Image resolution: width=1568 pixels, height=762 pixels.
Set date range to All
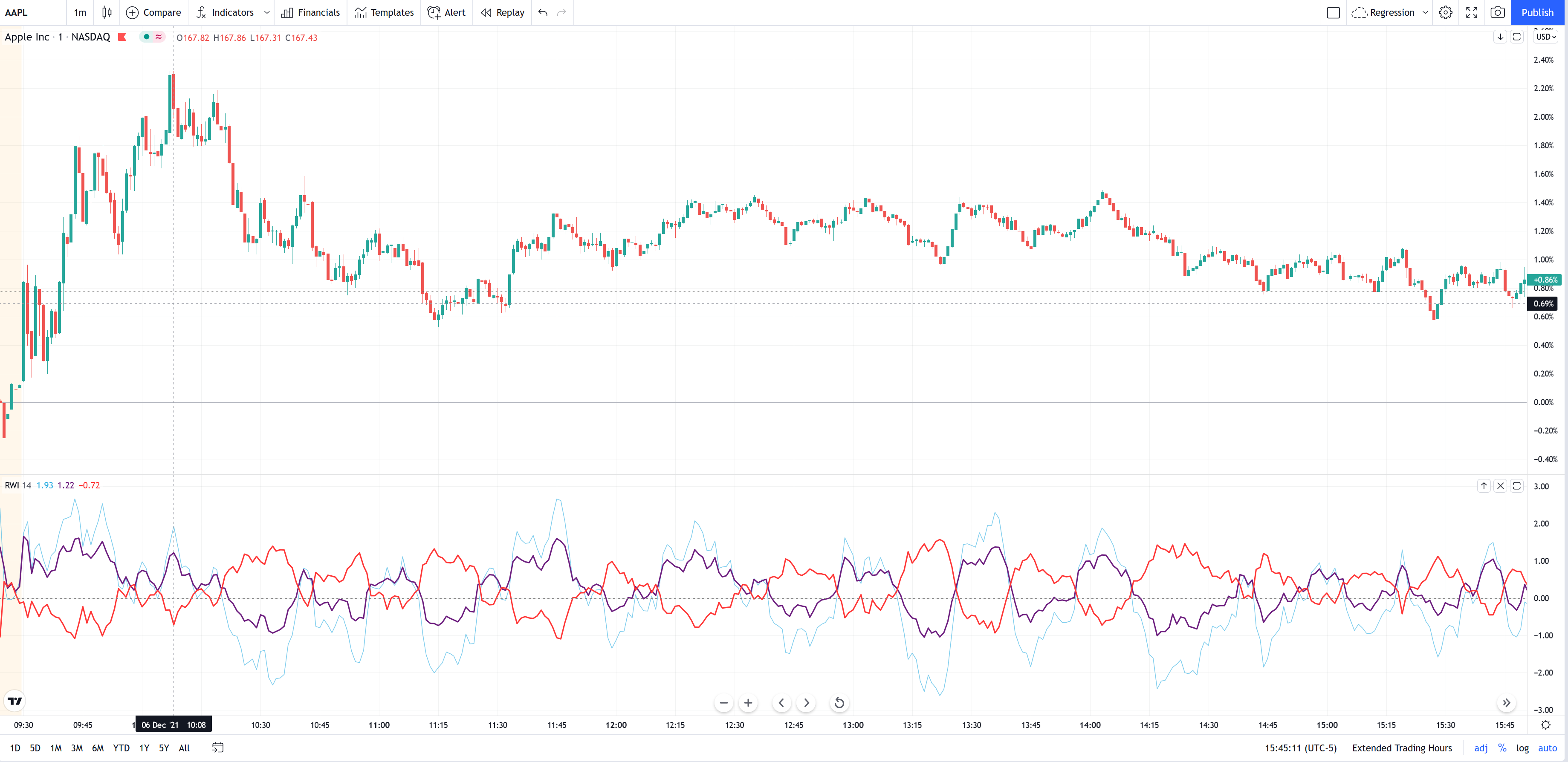185,748
